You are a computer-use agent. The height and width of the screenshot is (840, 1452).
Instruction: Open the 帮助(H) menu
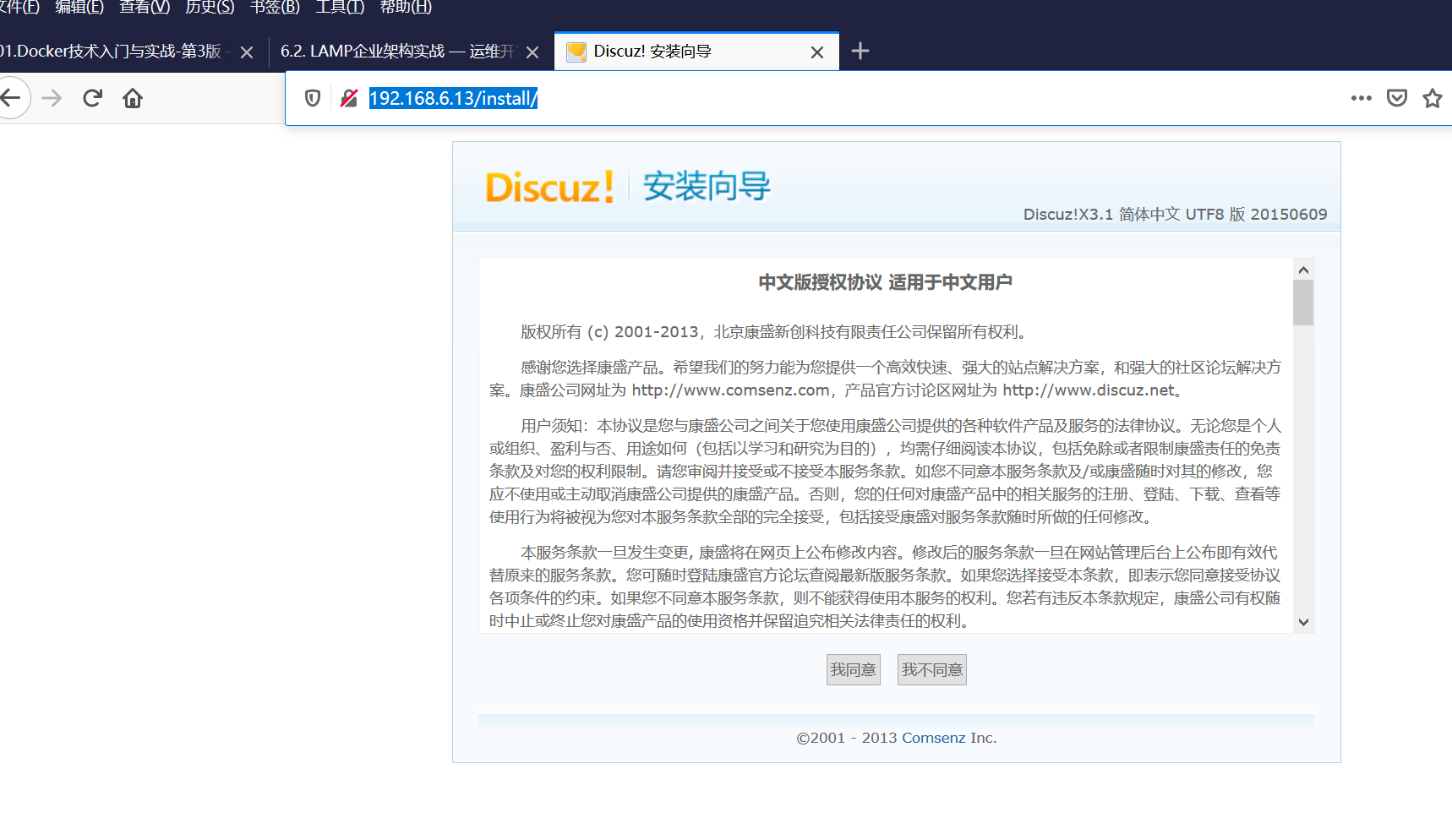(x=406, y=7)
